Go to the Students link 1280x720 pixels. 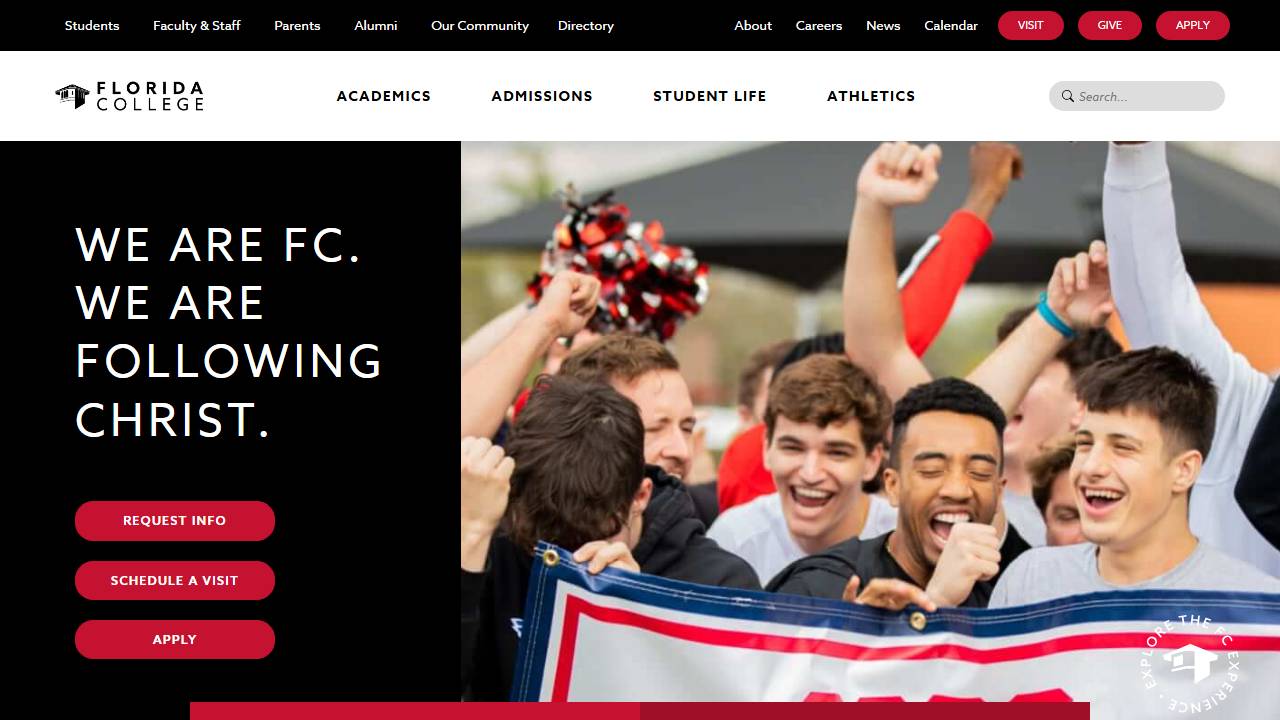click(92, 26)
